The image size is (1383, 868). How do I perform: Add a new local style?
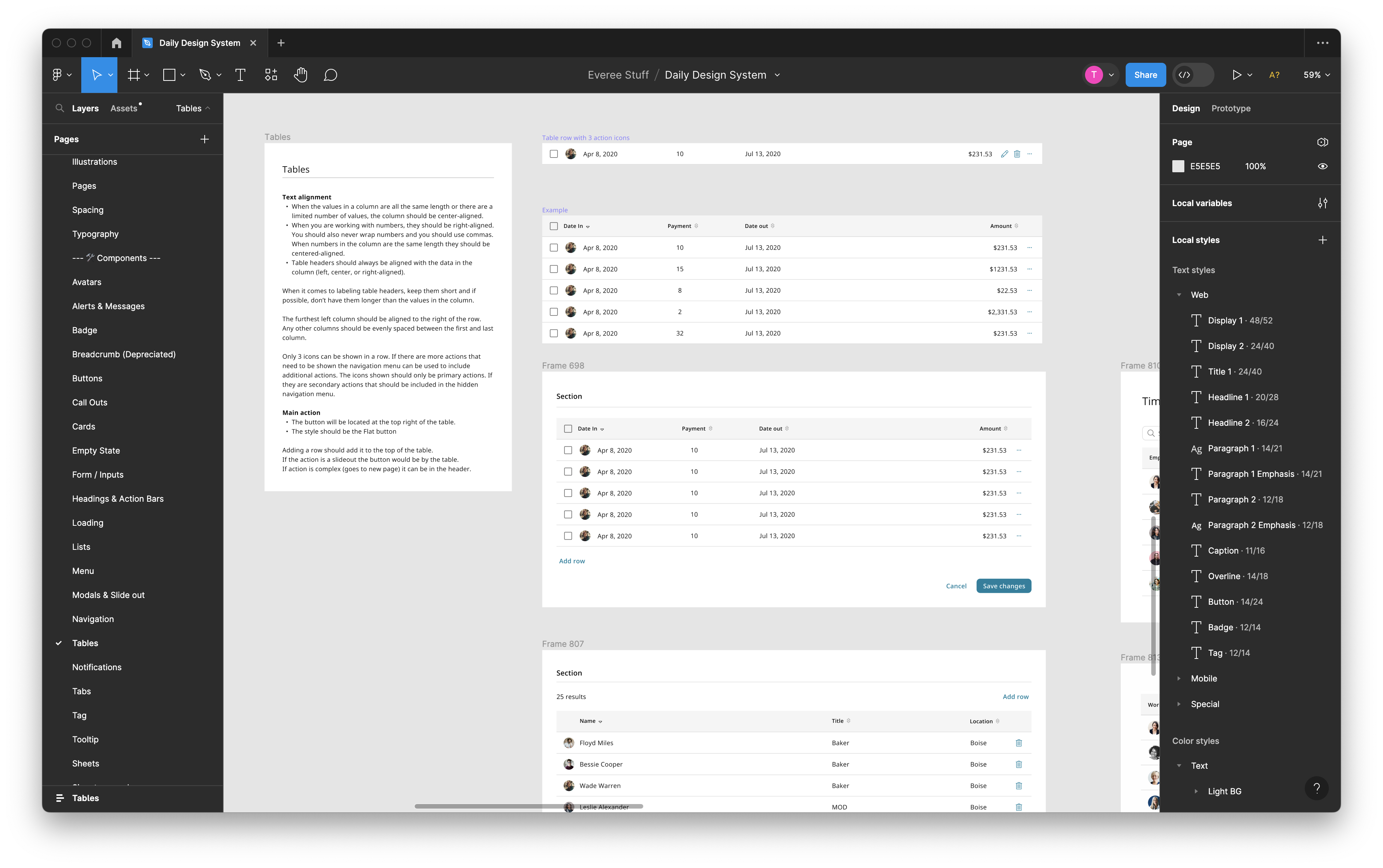point(1323,240)
